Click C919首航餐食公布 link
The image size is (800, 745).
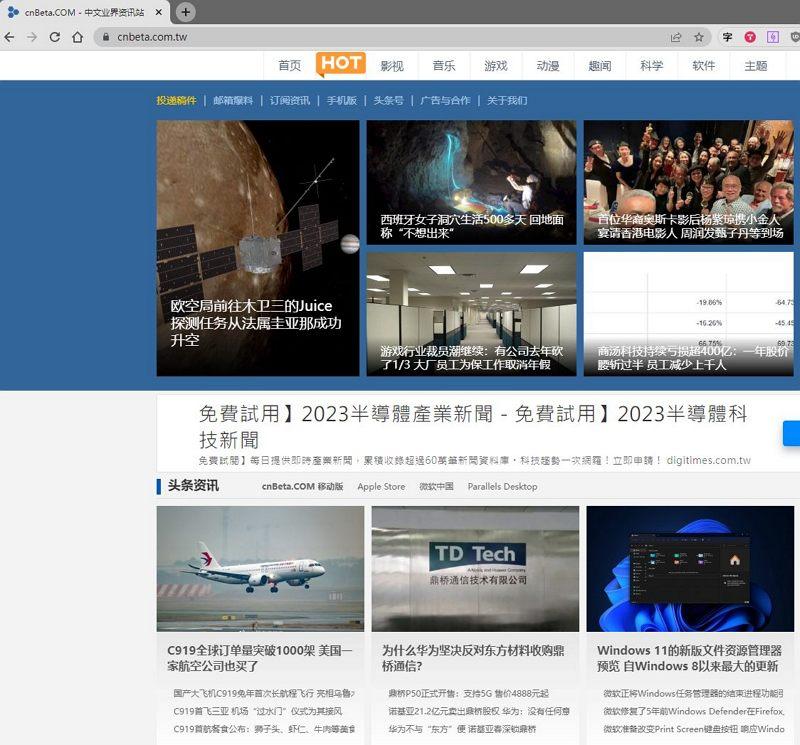pyautogui.click(x=264, y=729)
